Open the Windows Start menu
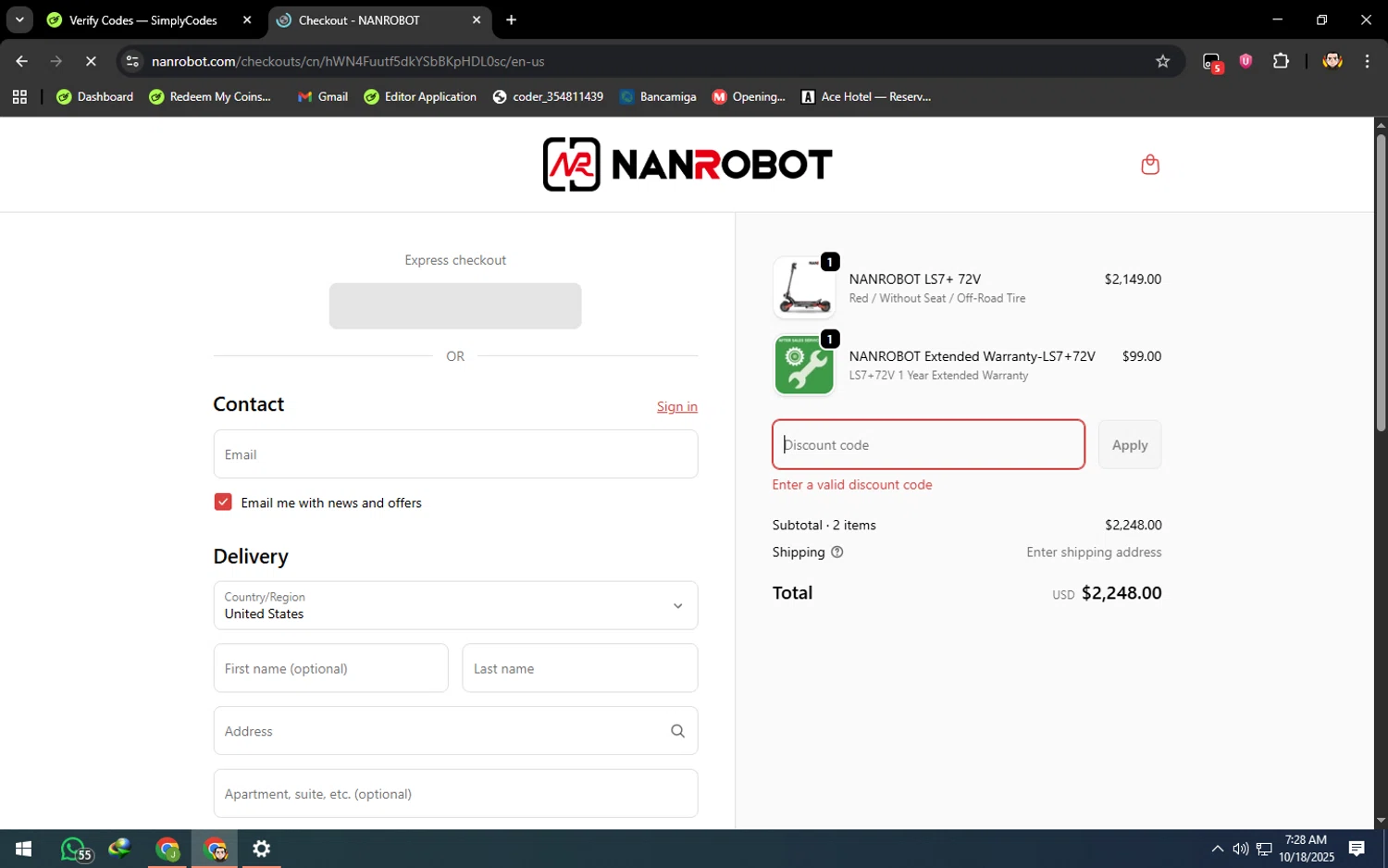This screenshot has height=868, width=1388. [24, 849]
